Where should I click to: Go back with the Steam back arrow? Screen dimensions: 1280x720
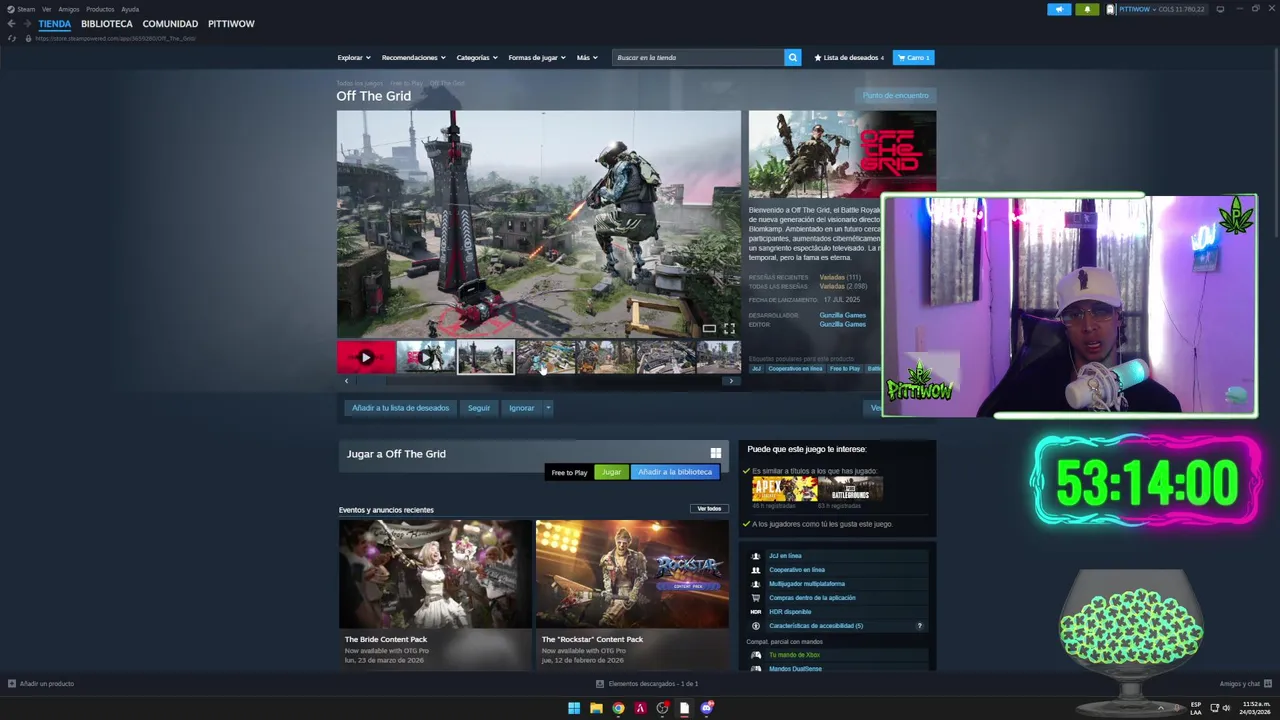(x=11, y=24)
